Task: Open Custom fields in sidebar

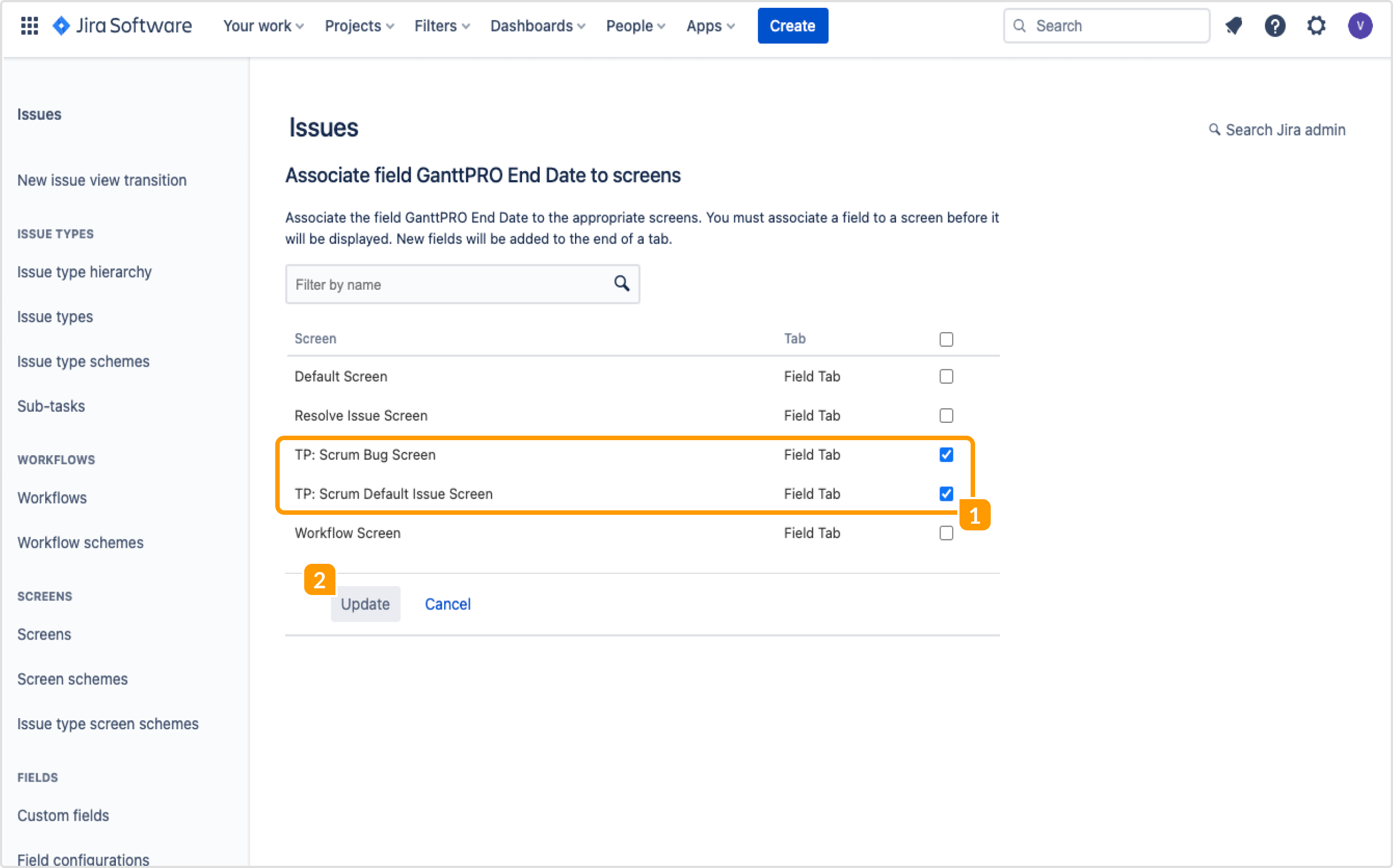Action: click(x=63, y=815)
